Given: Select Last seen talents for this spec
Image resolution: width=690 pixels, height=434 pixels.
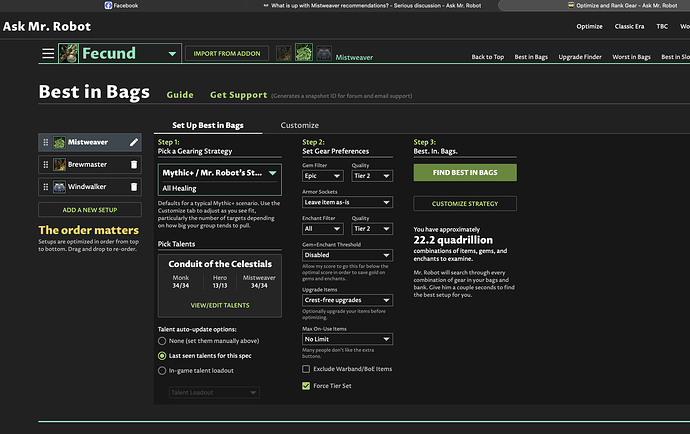Looking at the screenshot, I should 162,356.
